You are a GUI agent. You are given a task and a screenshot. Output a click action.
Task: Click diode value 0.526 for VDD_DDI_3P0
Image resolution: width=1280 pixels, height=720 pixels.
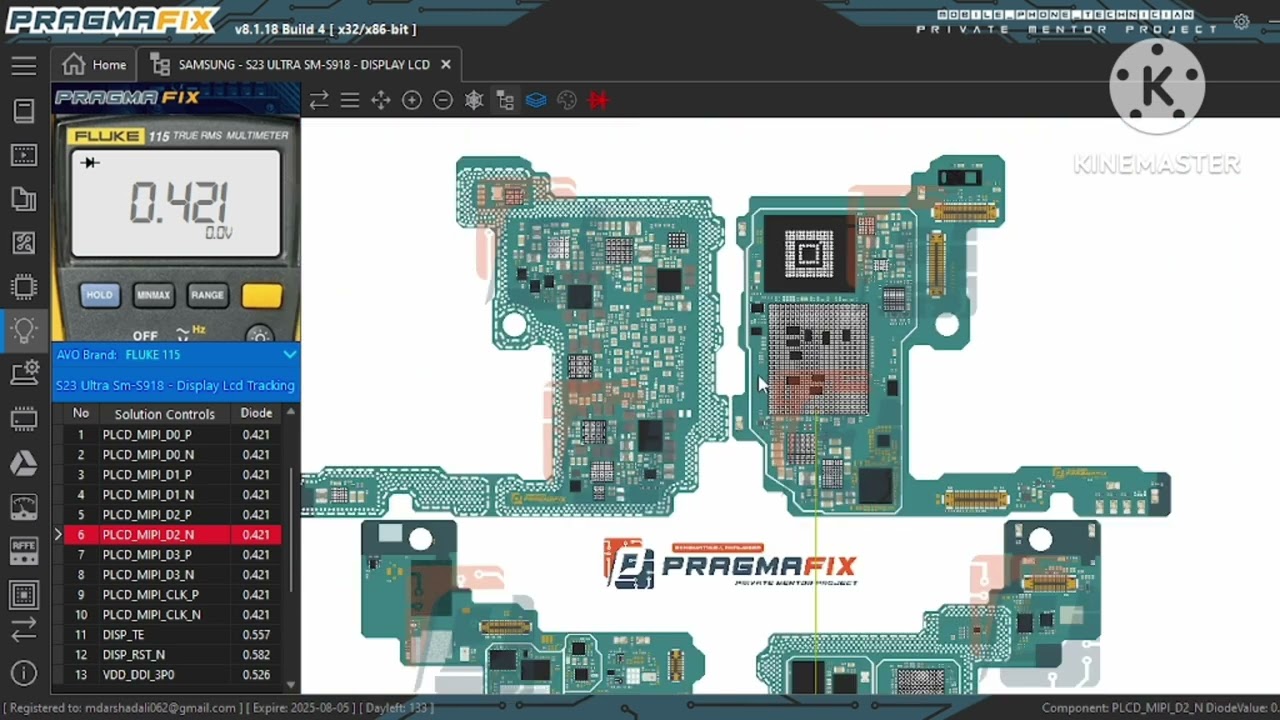(256, 675)
